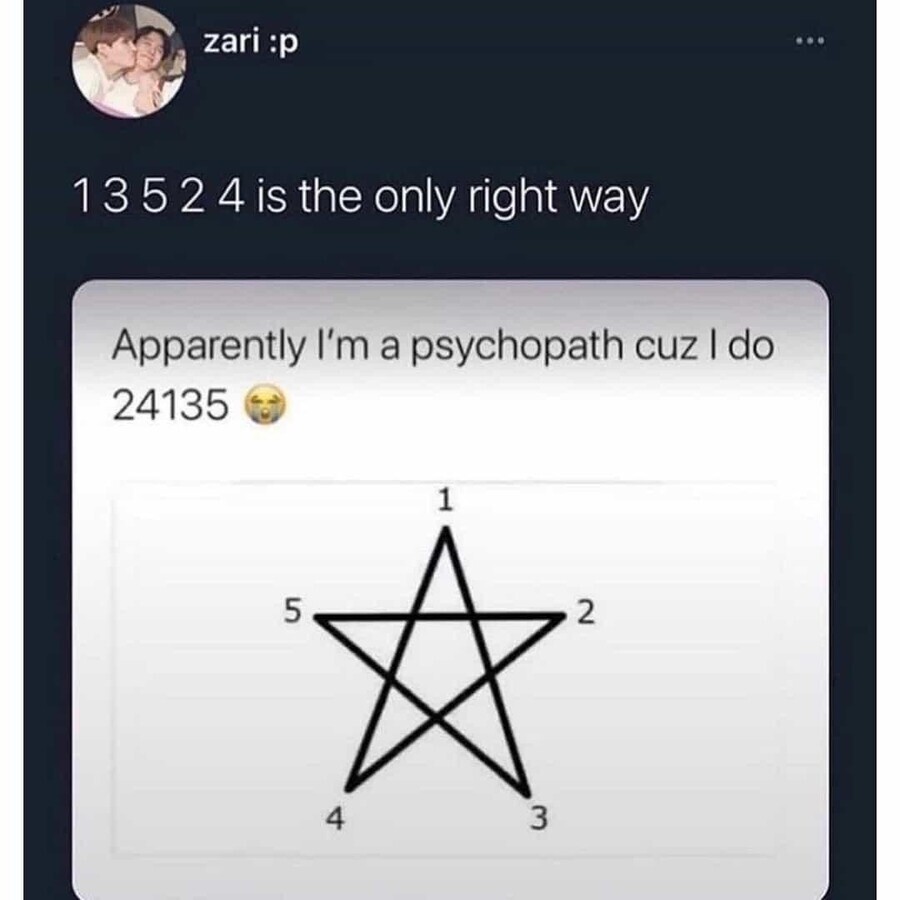Viewport: 900px width, 900px height.
Task: Click number 1 at the star's top point
Action: tap(445, 501)
